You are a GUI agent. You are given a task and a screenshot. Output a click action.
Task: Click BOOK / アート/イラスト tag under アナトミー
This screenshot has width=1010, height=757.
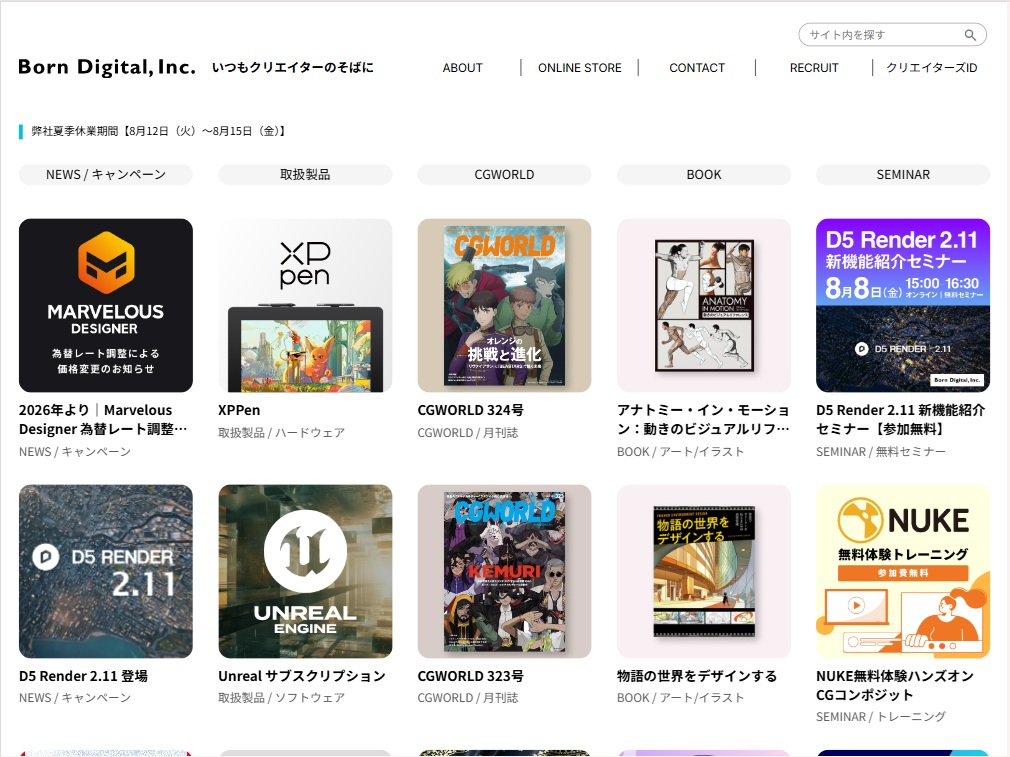[680, 452]
